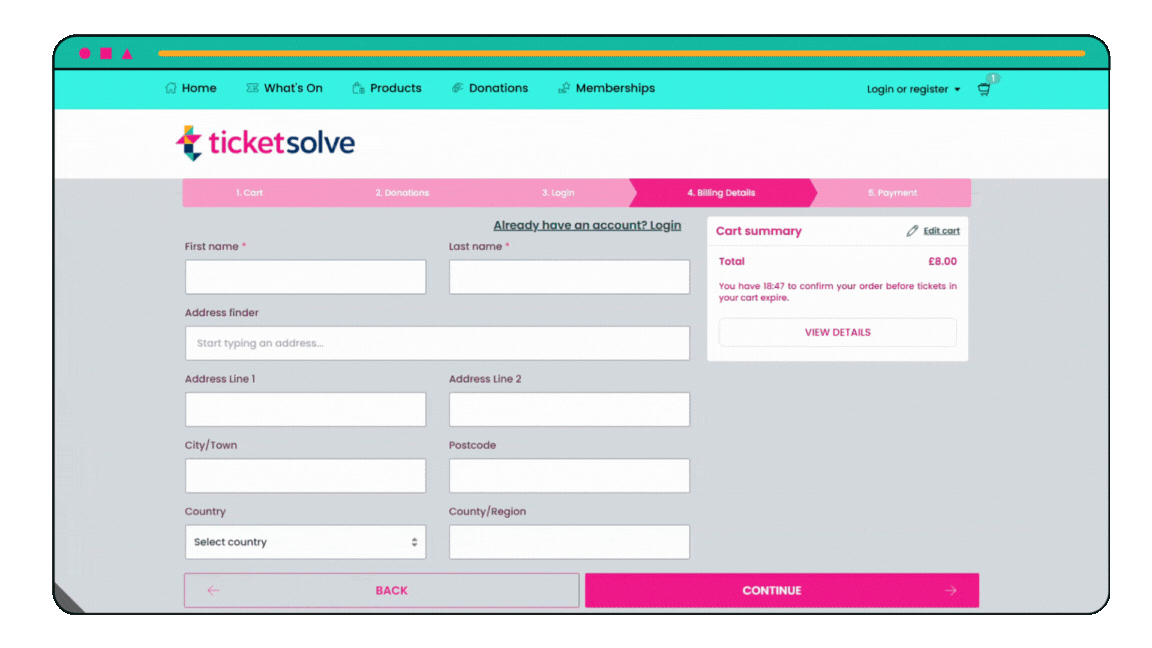Click the What's On ticket icon

(x=252, y=88)
